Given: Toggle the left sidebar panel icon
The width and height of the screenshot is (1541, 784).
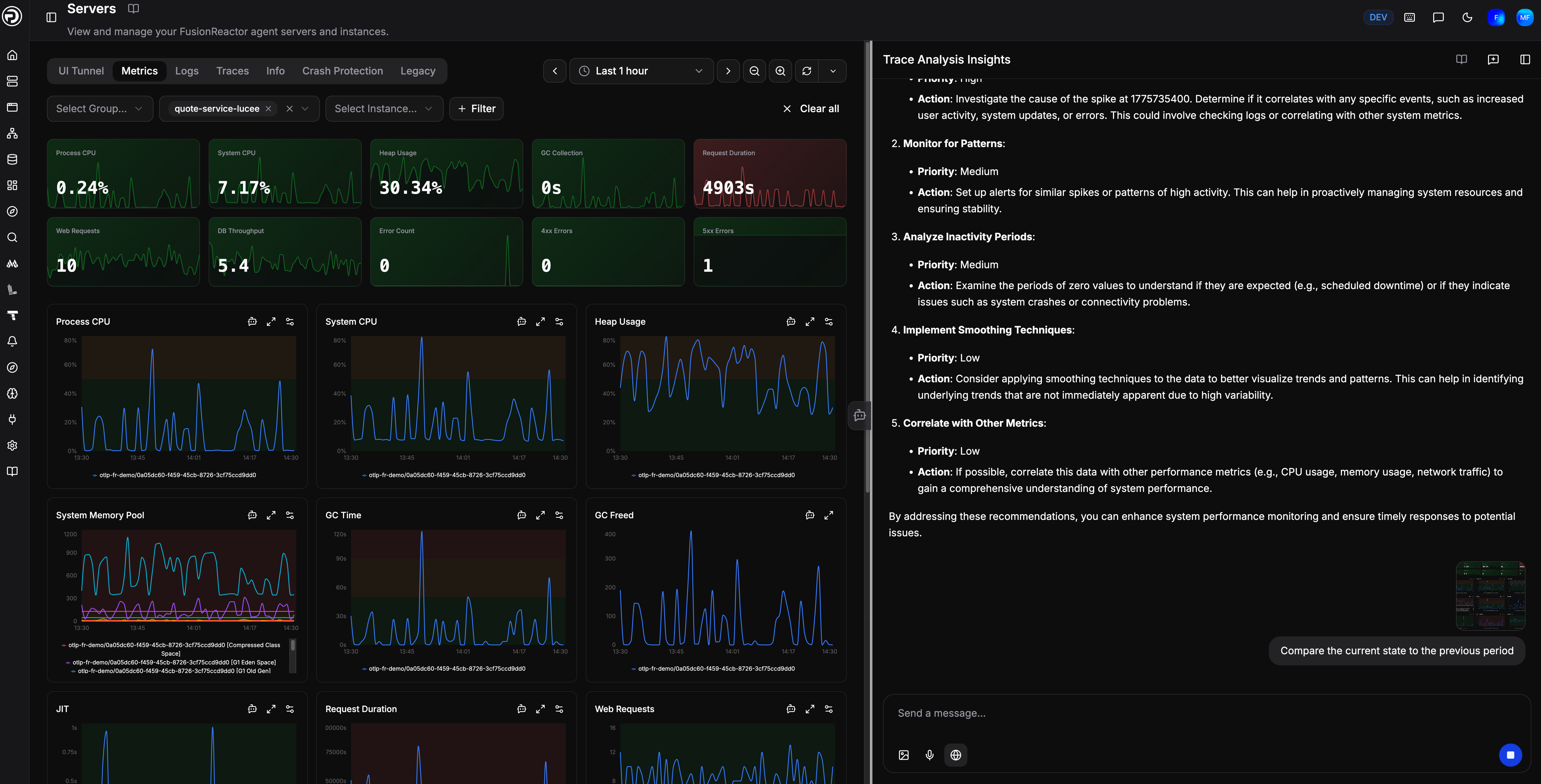Looking at the screenshot, I should [x=51, y=17].
